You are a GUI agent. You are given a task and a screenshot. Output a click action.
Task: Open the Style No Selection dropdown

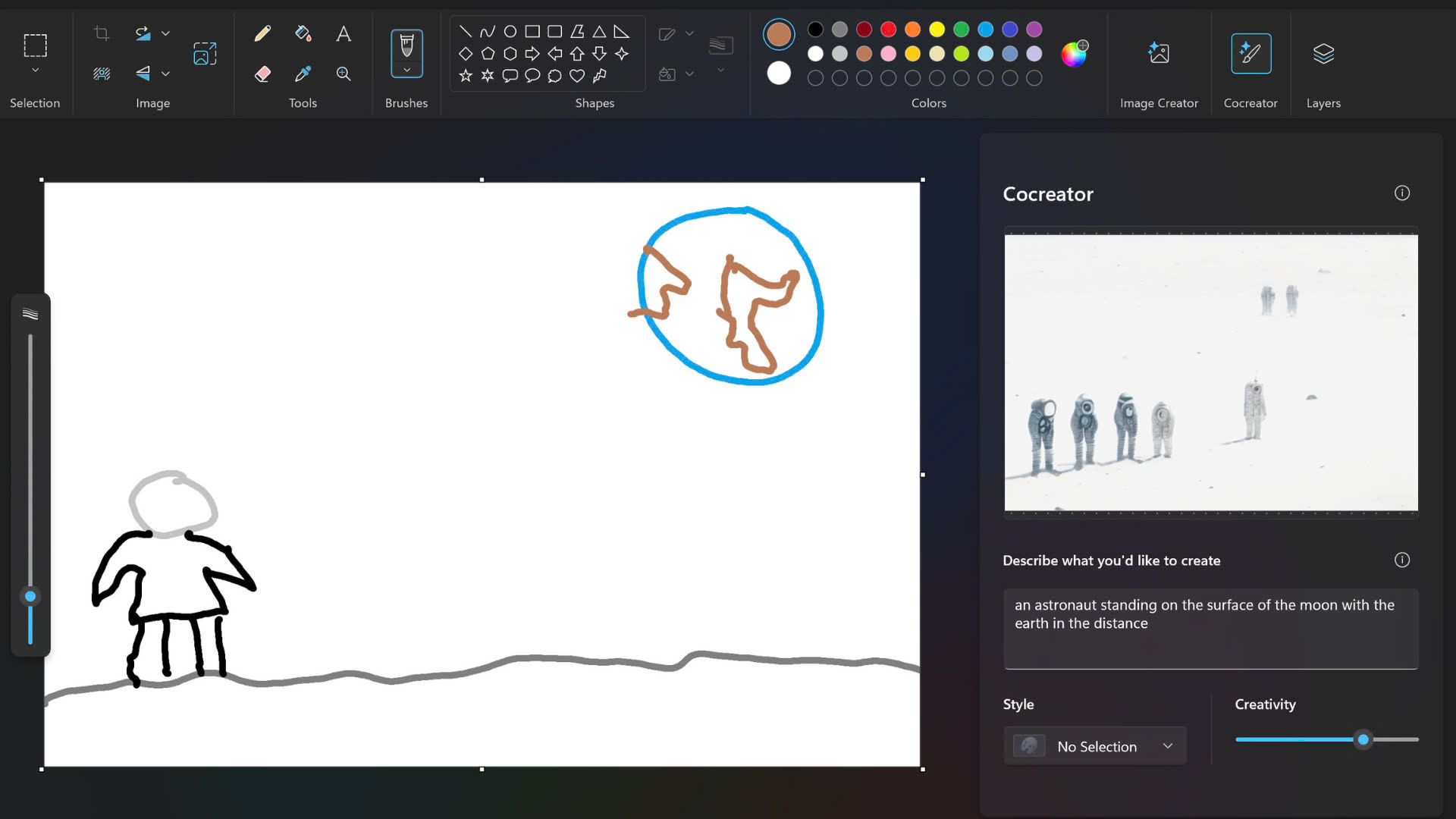pos(1095,746)
